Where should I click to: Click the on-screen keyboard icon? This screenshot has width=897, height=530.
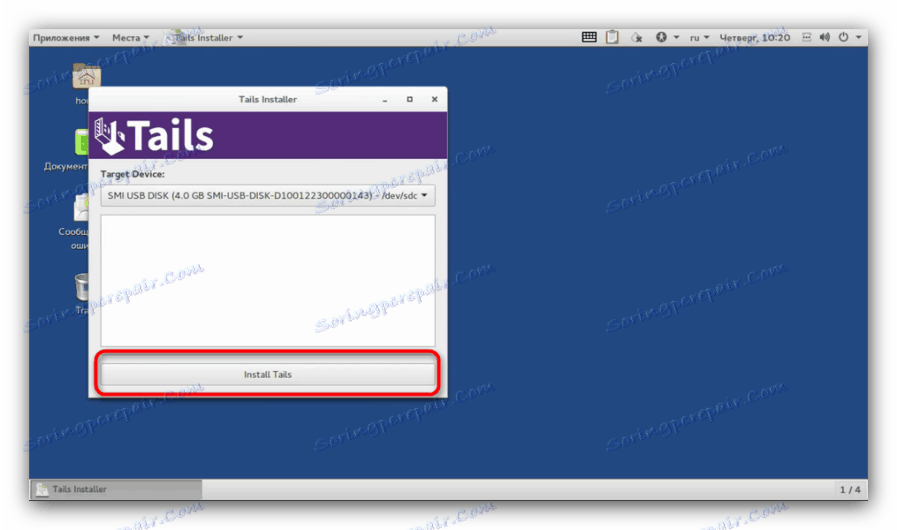tap(589, 37)
